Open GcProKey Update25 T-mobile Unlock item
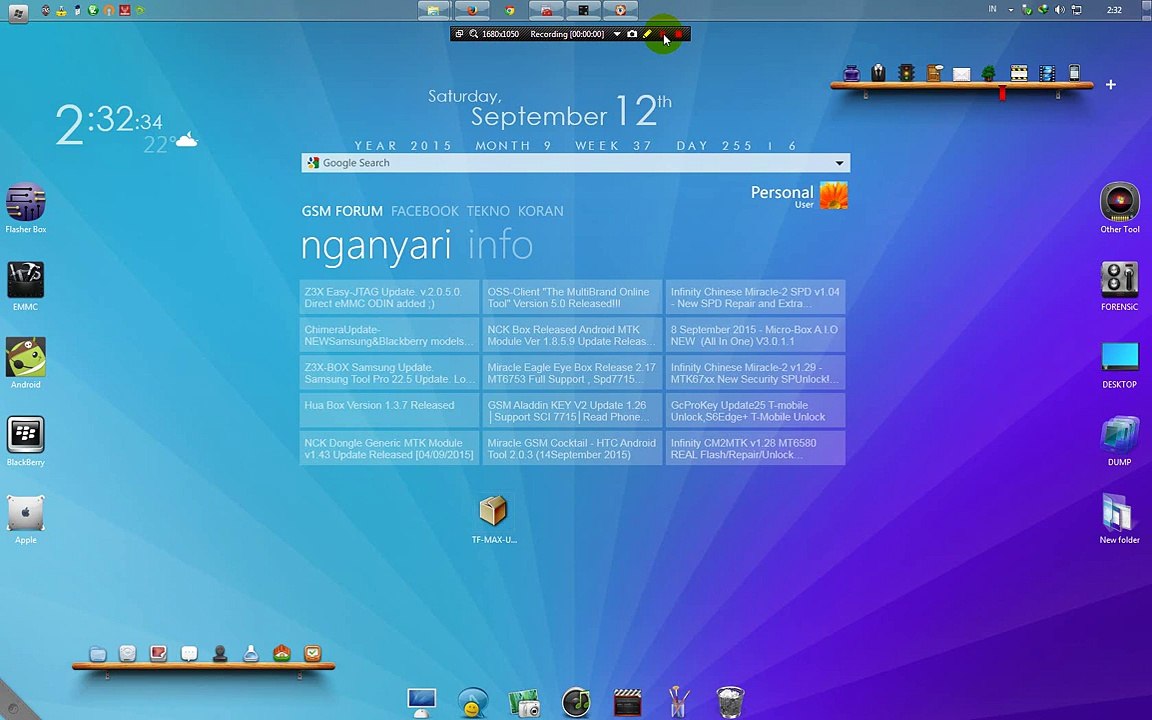1152x720 pixels. pyautogui.click(x=755, y=411)
